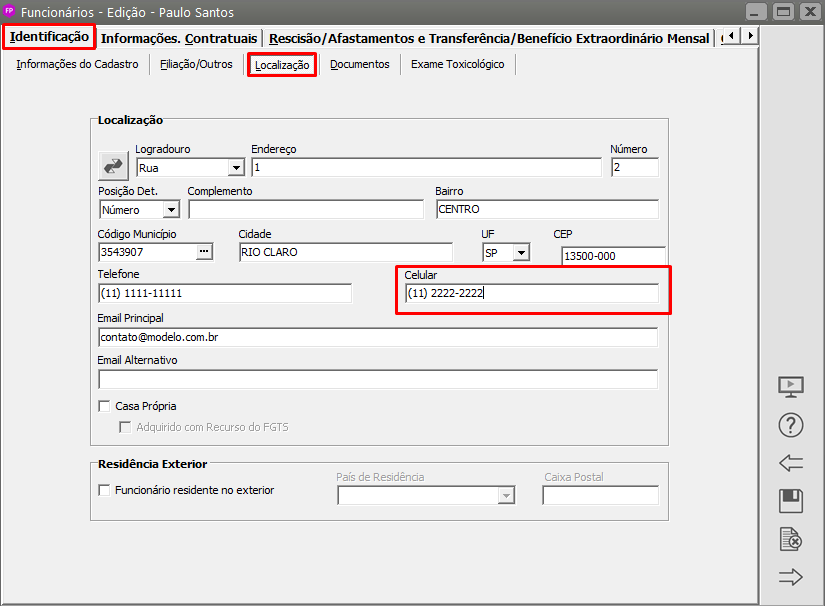Go to next record with right arrow

click(791, 577)
